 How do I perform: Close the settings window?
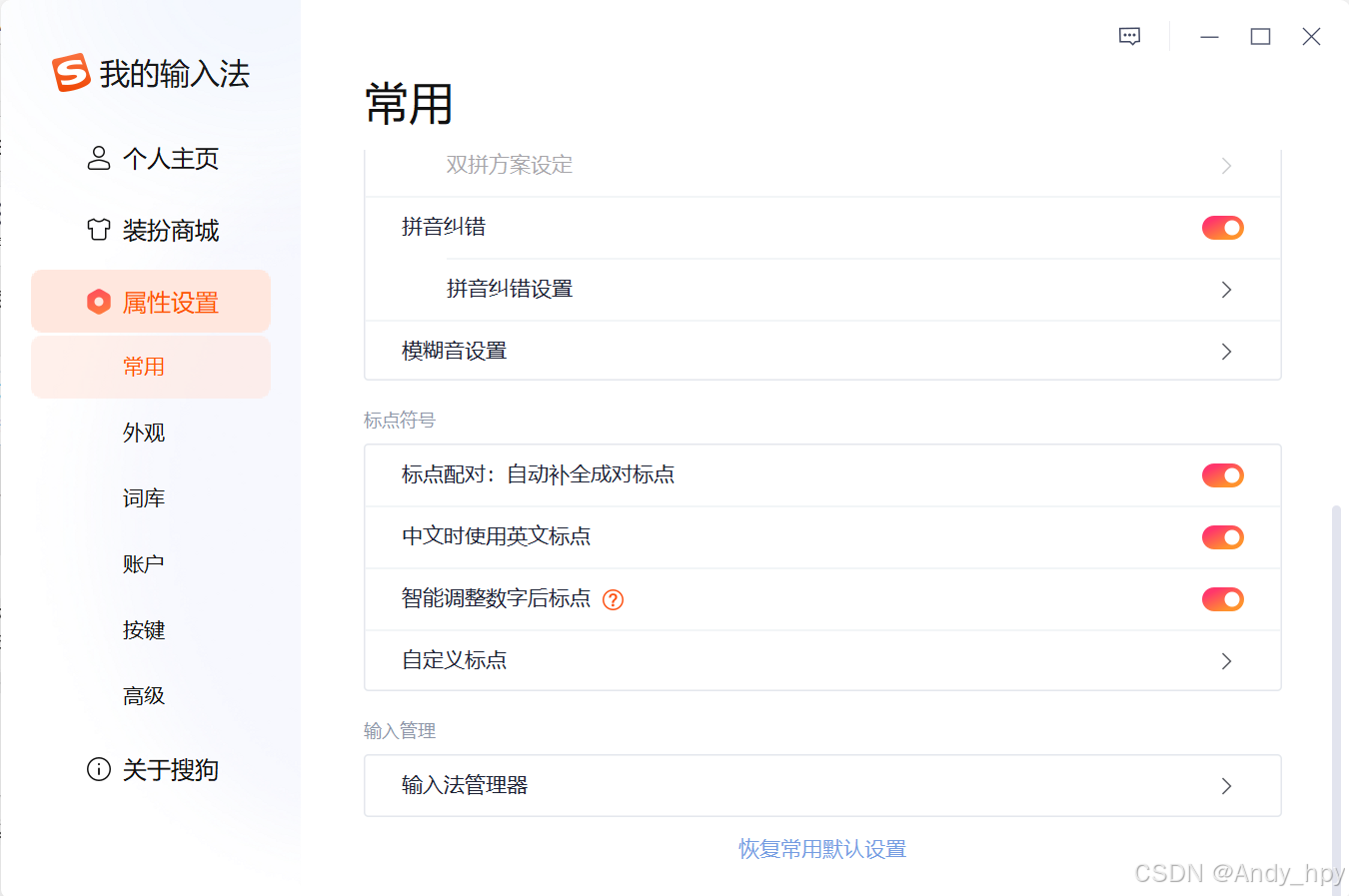[x=1312, y=37]
